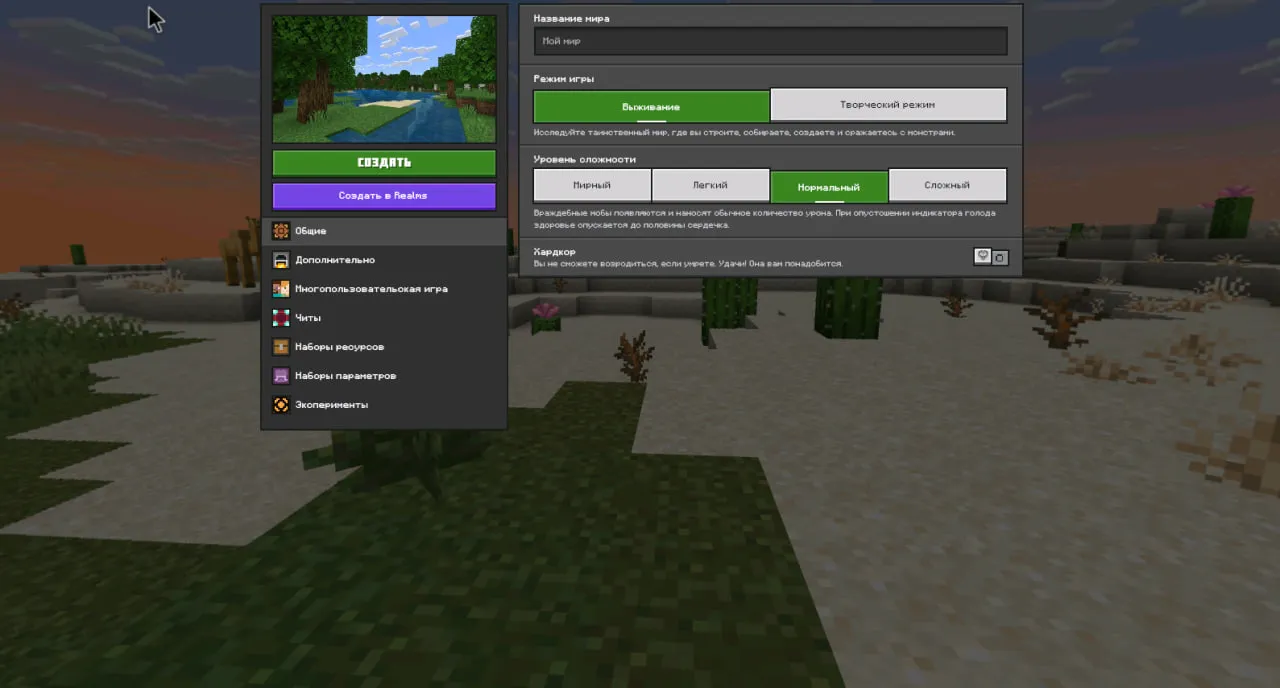Click the green Создать button

[x=384, y=163]
